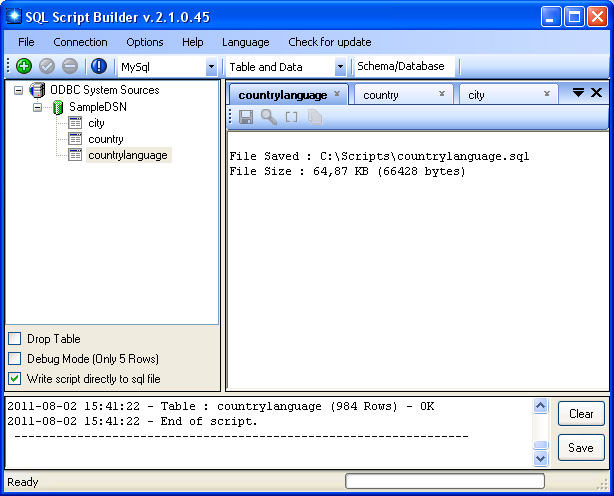Collapse the SampleDSN tree node
Viewport: 614px width, 496px height.
[38, 107]
